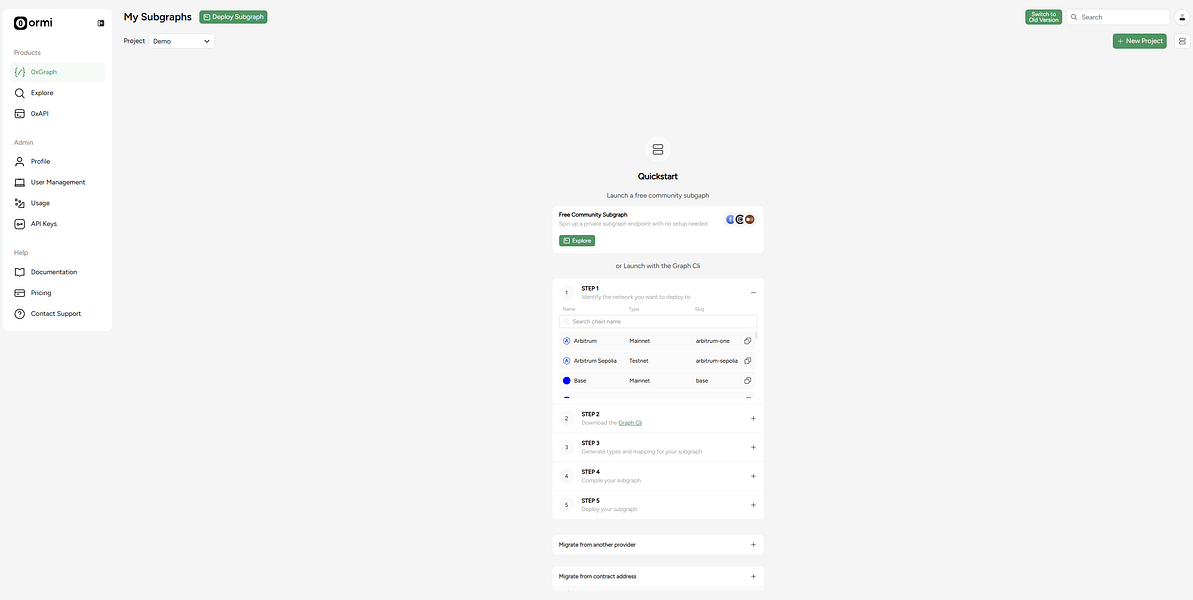Click the Ormi logo
Screen dimensions: 1193x600
(33, 23)
